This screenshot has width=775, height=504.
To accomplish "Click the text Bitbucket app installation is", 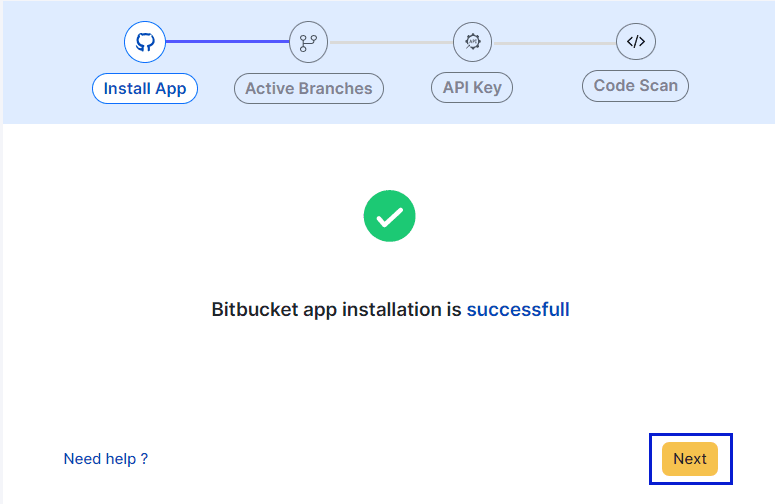I will click(337, 310).
